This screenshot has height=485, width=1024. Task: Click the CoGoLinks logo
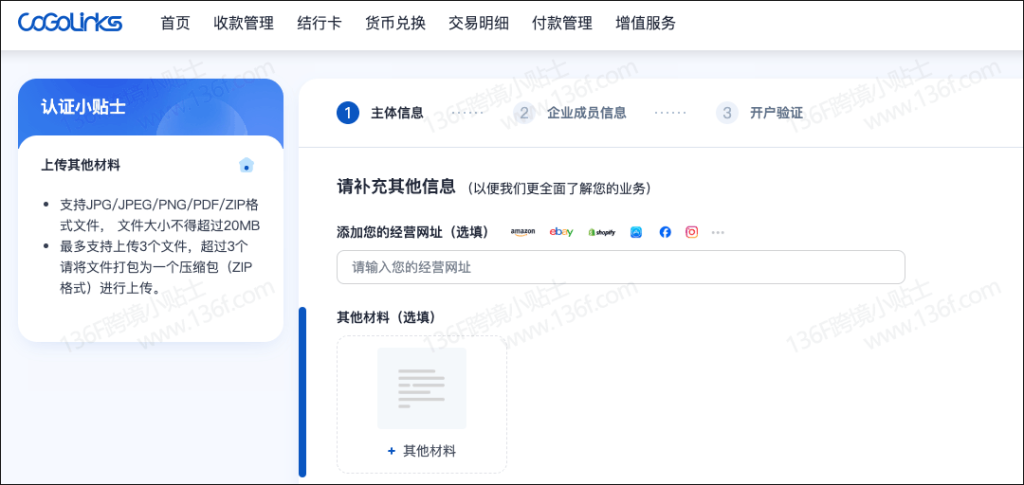pos(70,23)
